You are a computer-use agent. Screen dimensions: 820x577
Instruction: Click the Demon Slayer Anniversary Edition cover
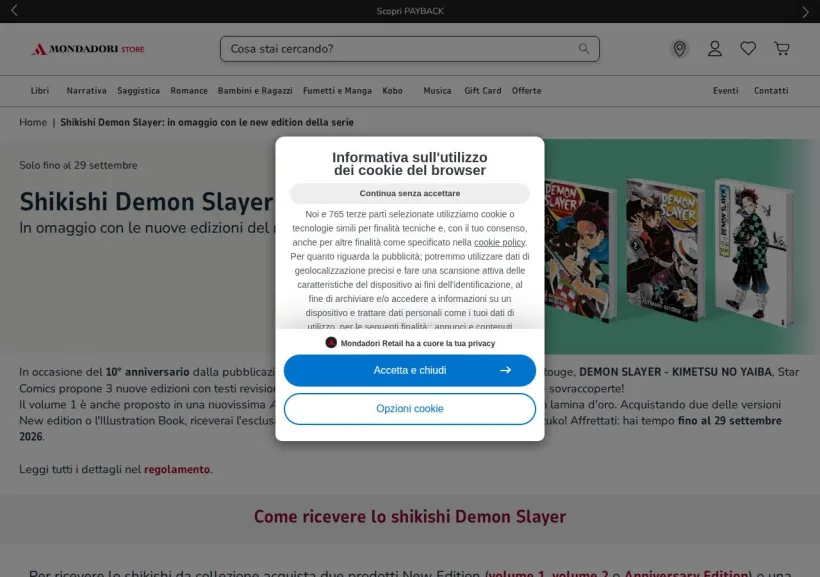(x=755, y=253)
